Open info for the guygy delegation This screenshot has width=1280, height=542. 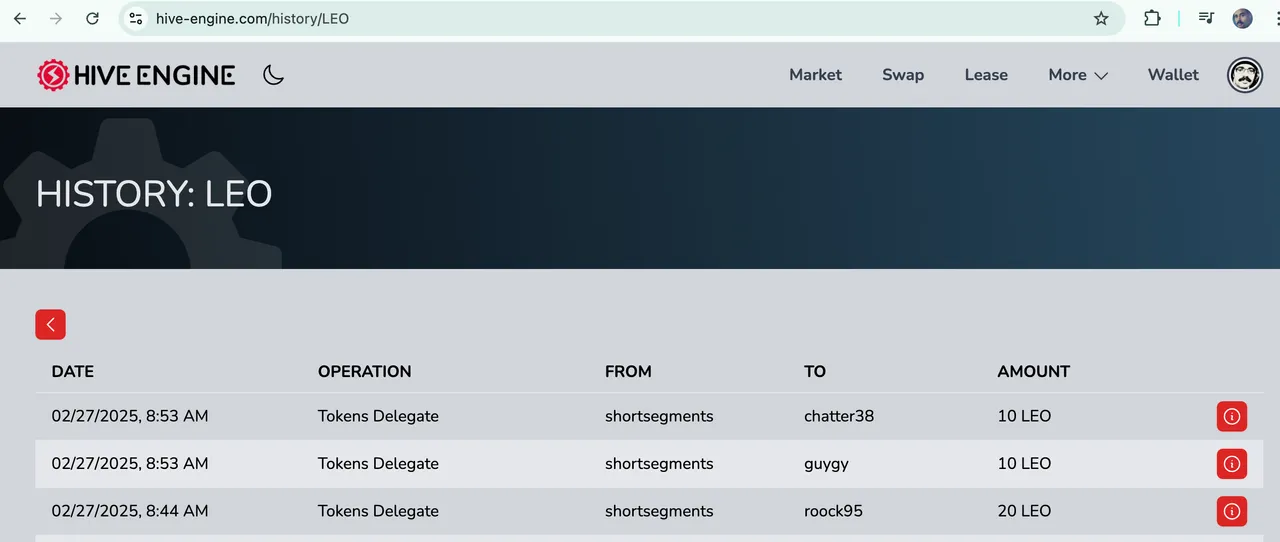[1232, 464]
